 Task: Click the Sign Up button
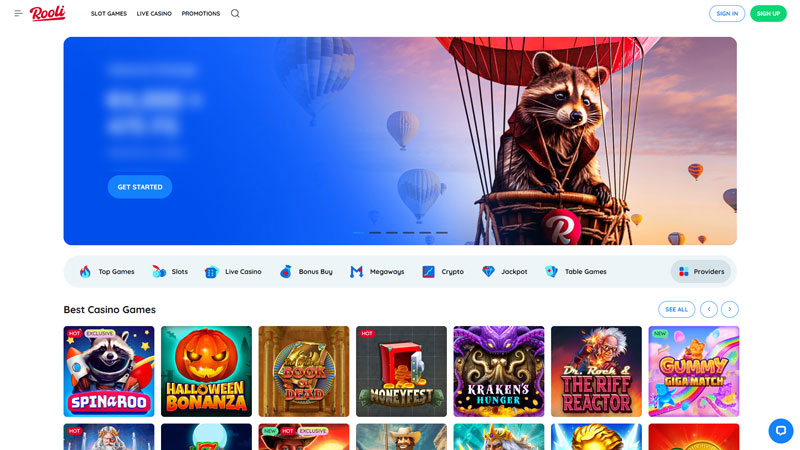pyautogui.click(x=768, y=13)
